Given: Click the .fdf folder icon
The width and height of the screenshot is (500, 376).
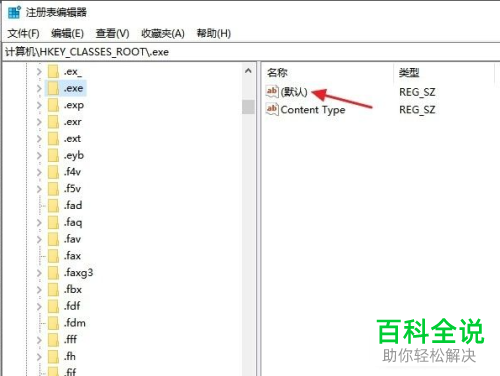Looking at the screenshot, I should pyautogui.click(x=53, y=306).
